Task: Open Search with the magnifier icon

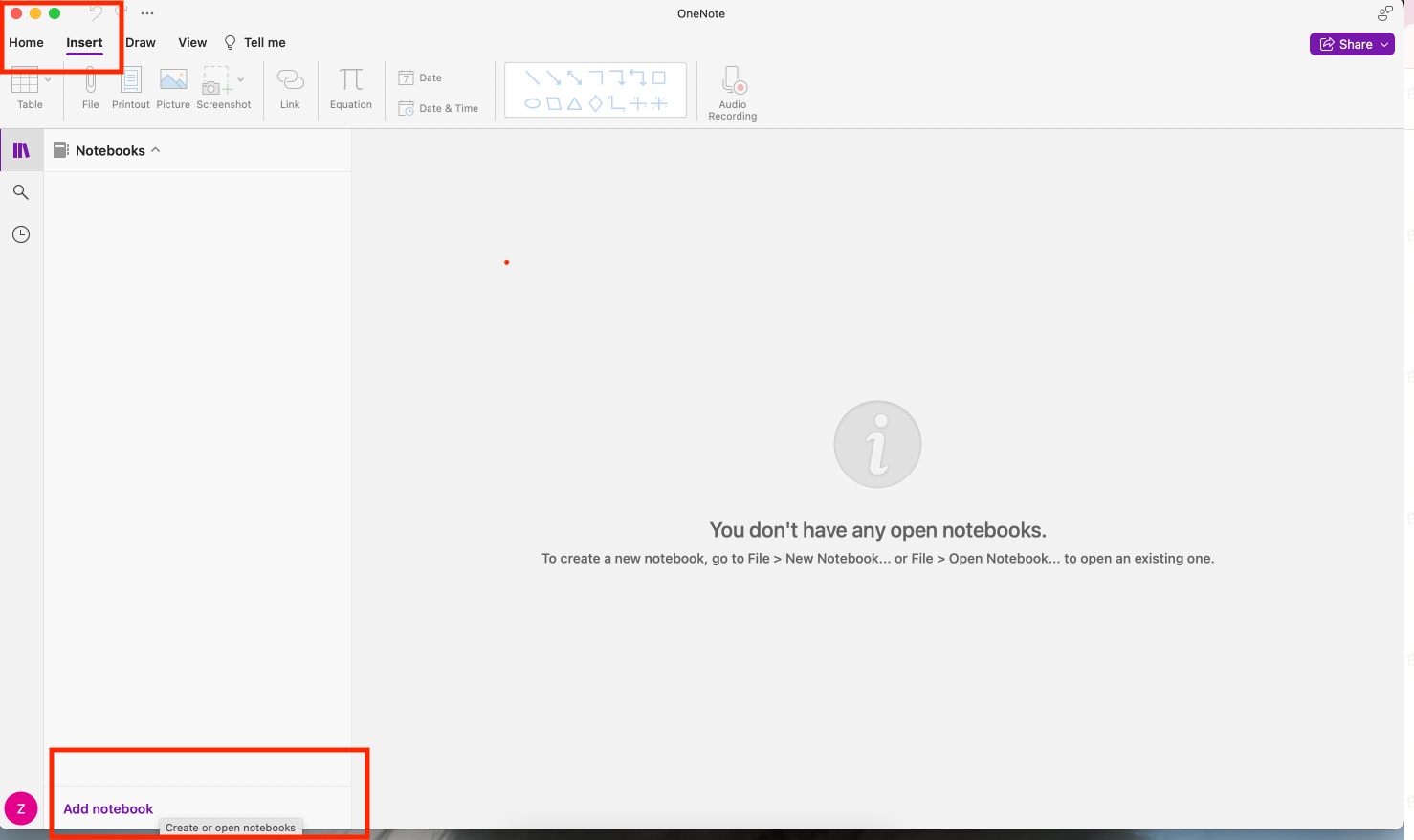Action: coord(21,192)
